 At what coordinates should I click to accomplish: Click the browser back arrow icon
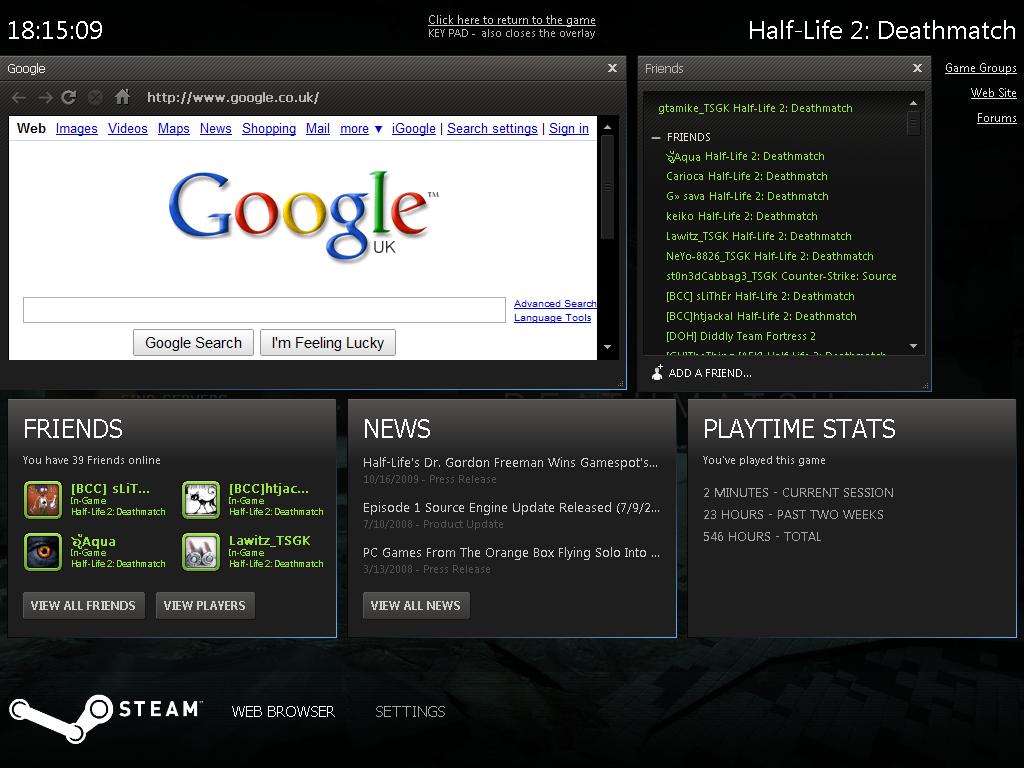(19, 97)
